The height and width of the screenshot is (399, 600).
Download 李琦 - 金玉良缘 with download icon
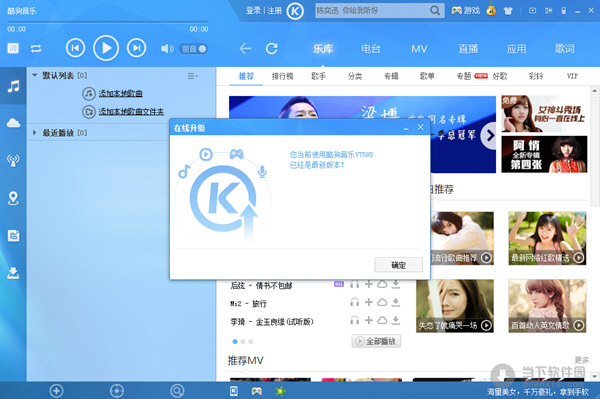point(396,320)
